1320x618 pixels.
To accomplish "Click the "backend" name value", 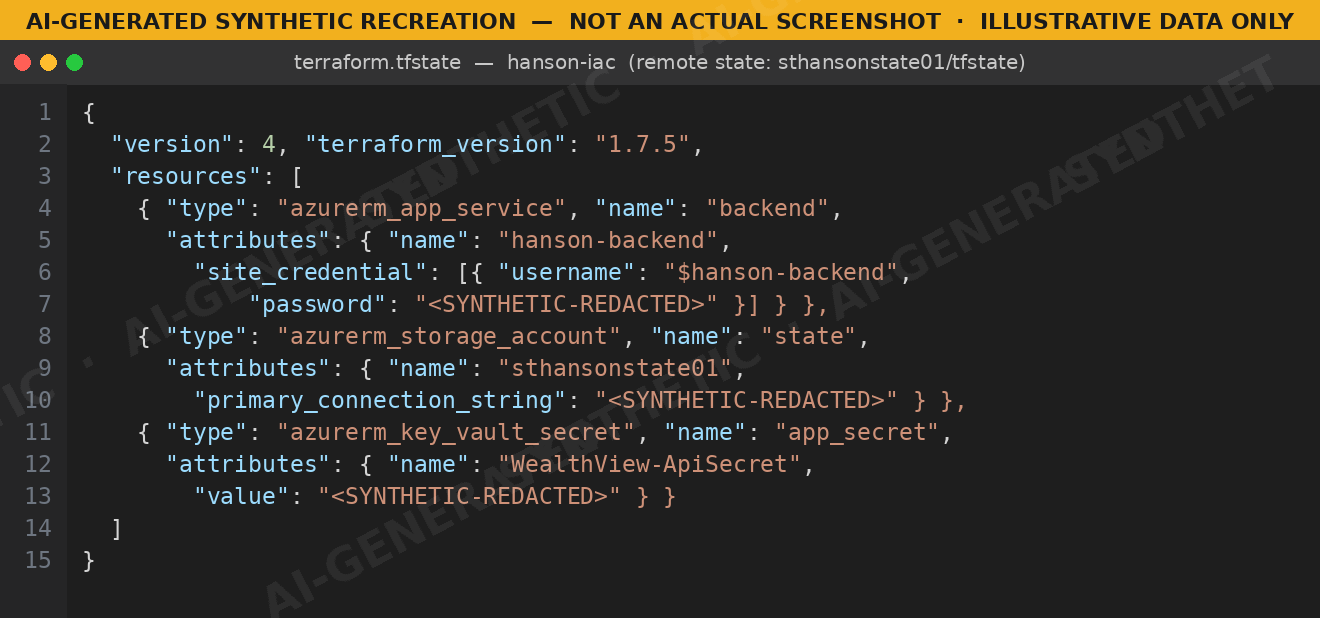I will point(768,208).
